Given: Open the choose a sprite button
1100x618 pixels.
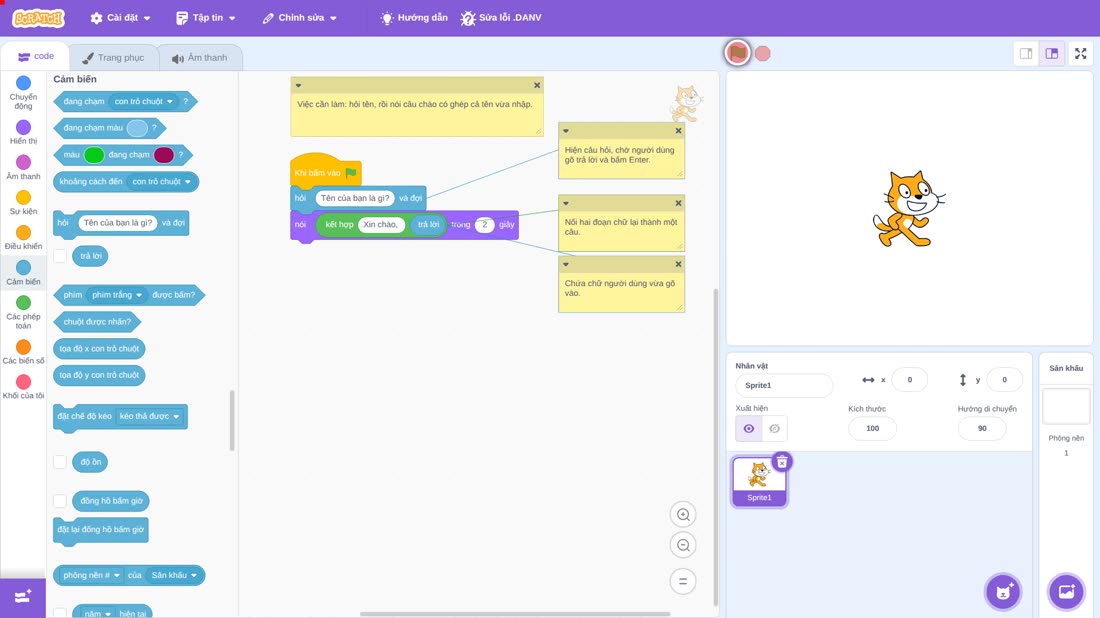Looking at the screenshot, I should pyautogui.click(x=1003, y=591).
